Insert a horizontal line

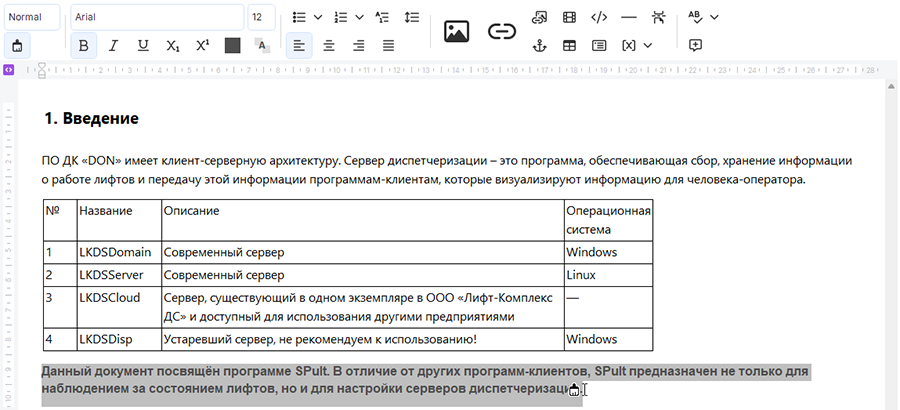pyautogui.click(x=629, y=17)
